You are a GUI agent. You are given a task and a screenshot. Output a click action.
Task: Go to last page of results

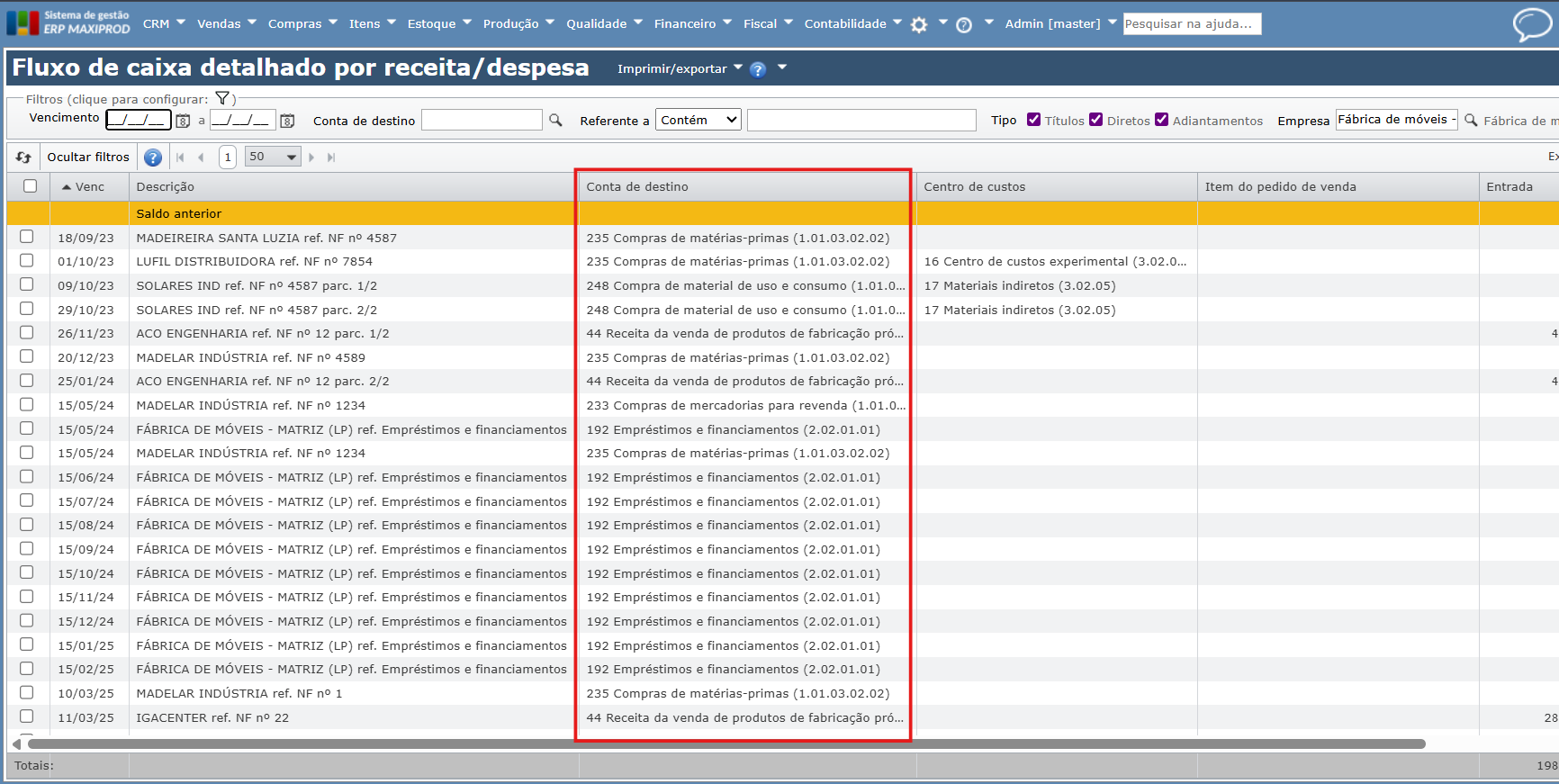pyautogui.click(x=331, y=158)
